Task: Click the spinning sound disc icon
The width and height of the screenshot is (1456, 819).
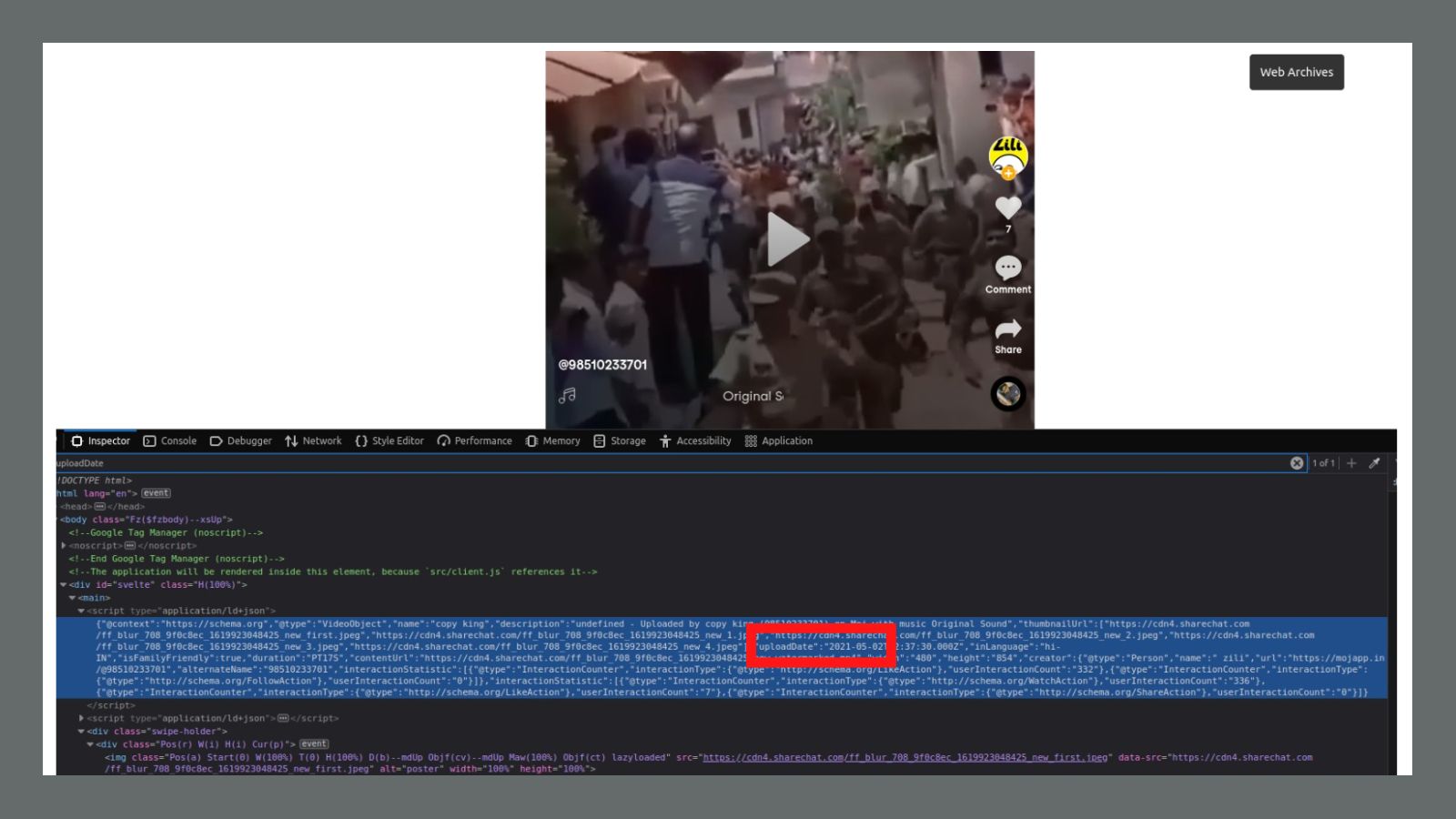Action: coord(1007,394)
